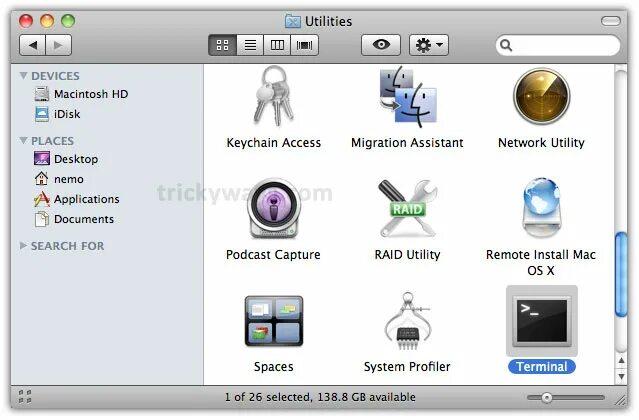Screen dimensions: 639x420
Task: Open the Keychain Access application icon
Action: pos(273,97)
